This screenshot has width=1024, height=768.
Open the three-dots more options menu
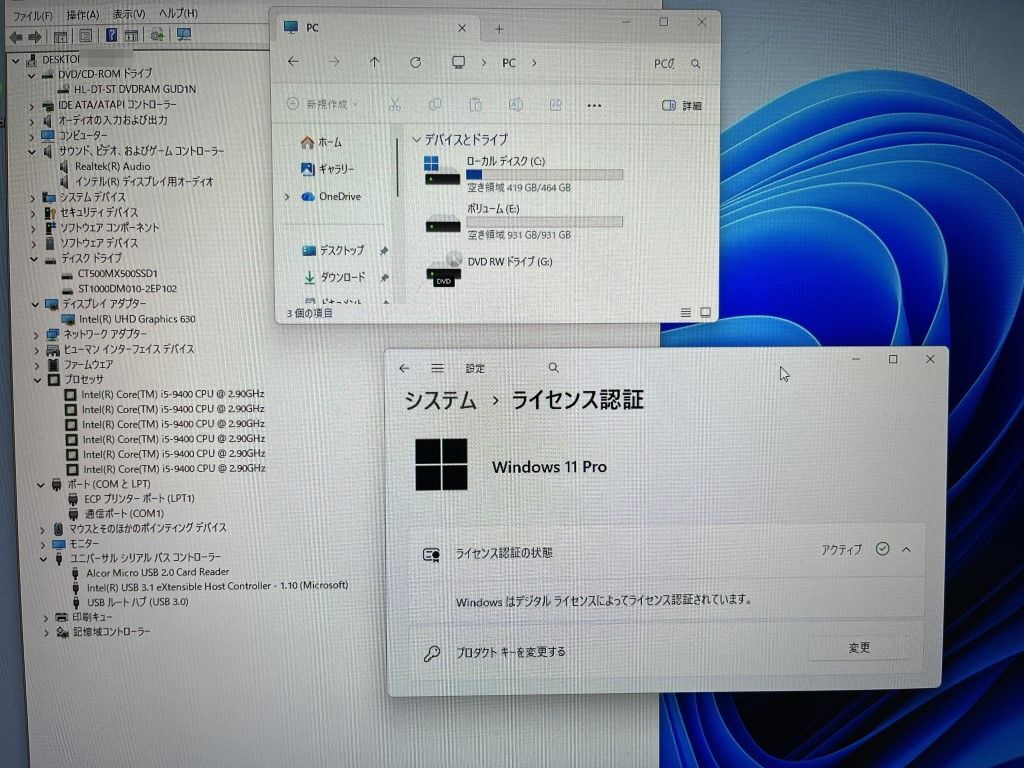pos(594,105)
